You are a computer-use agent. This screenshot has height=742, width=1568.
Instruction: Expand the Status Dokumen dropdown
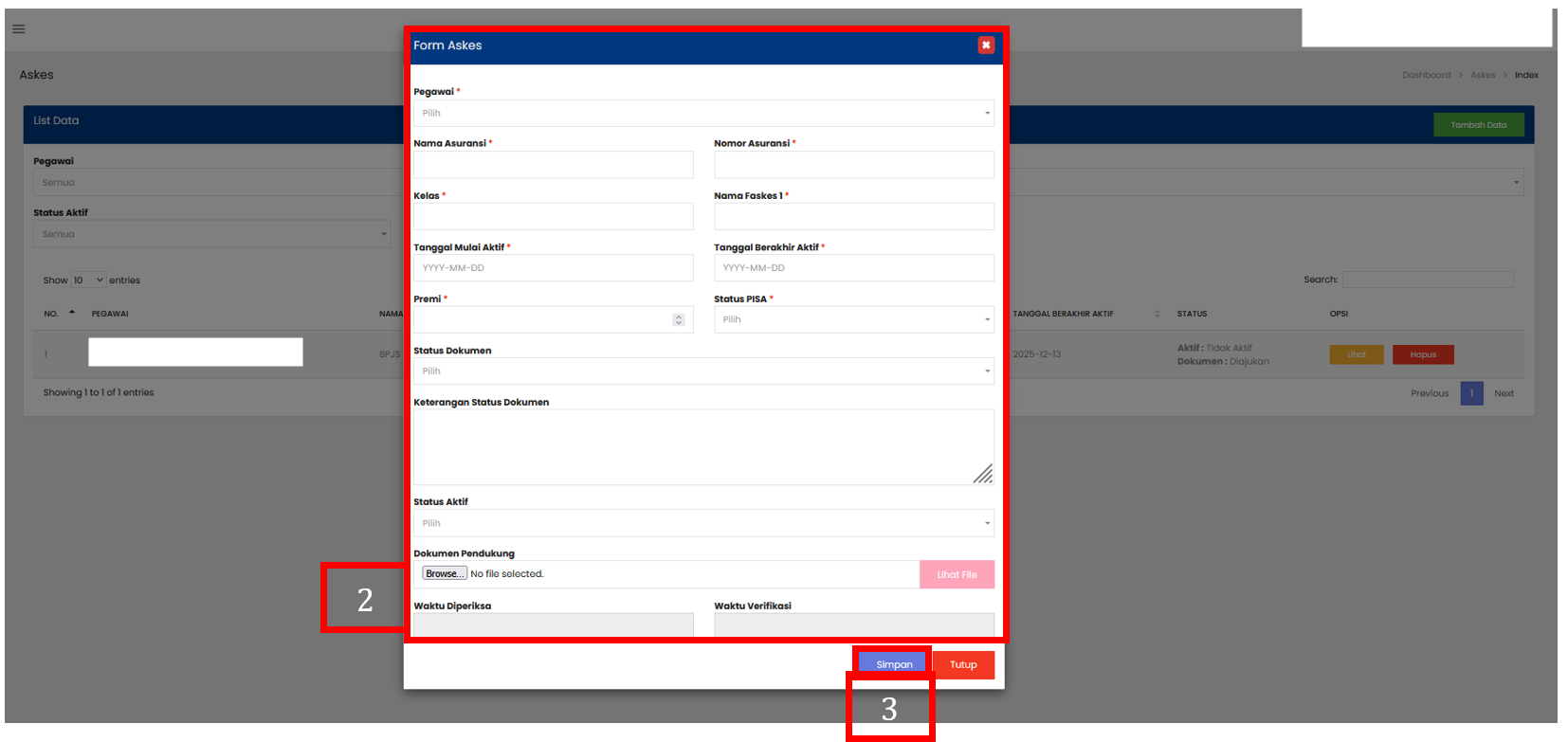[702, 371]
